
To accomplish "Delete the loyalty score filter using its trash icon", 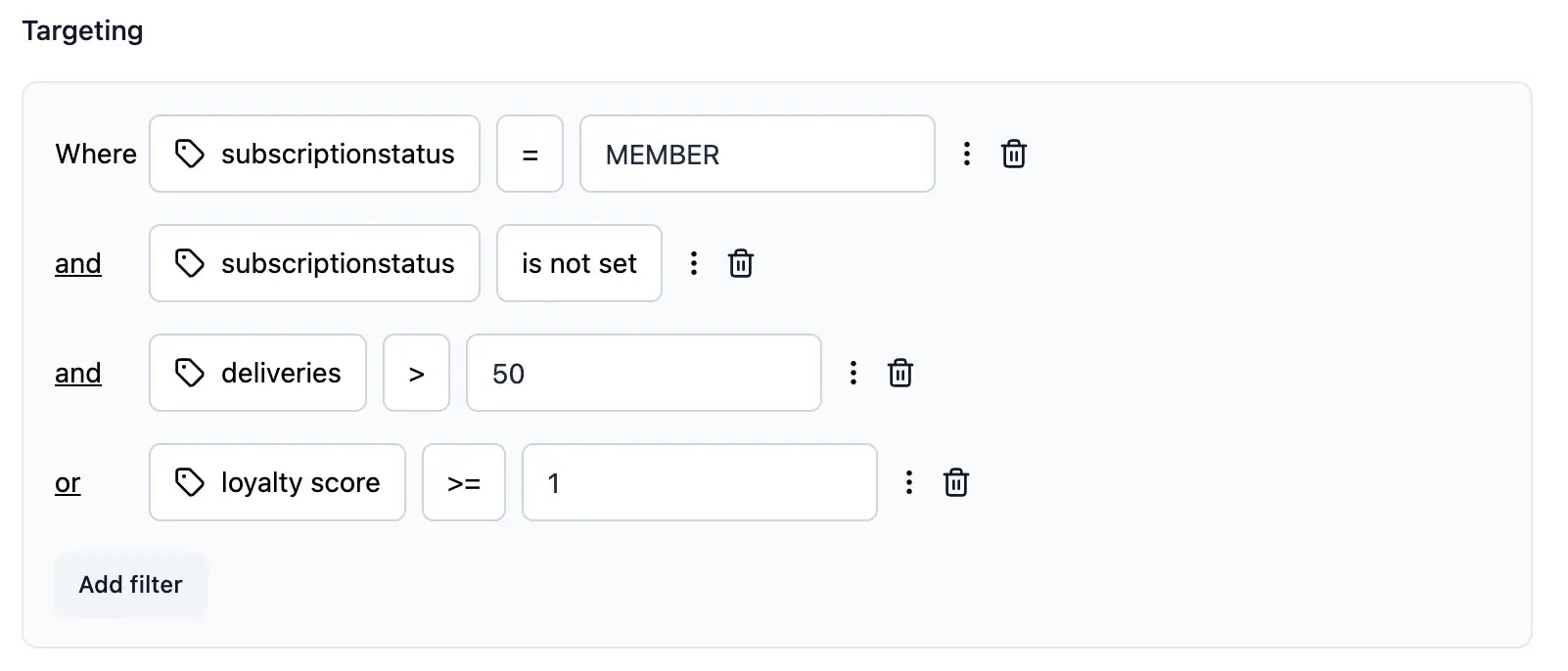I will pyautogui.click(x=956, y=482).
